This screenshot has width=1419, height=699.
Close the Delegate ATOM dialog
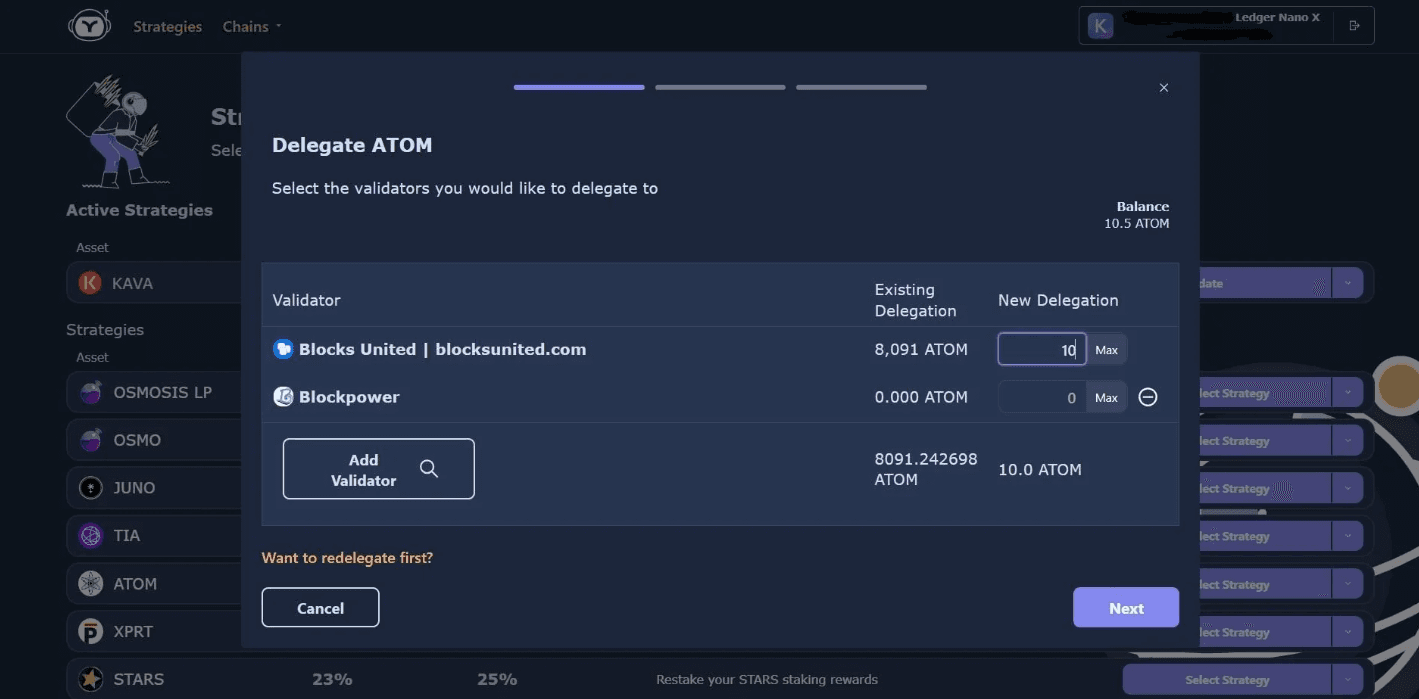pyautogui.click(x=1164, y=88)
